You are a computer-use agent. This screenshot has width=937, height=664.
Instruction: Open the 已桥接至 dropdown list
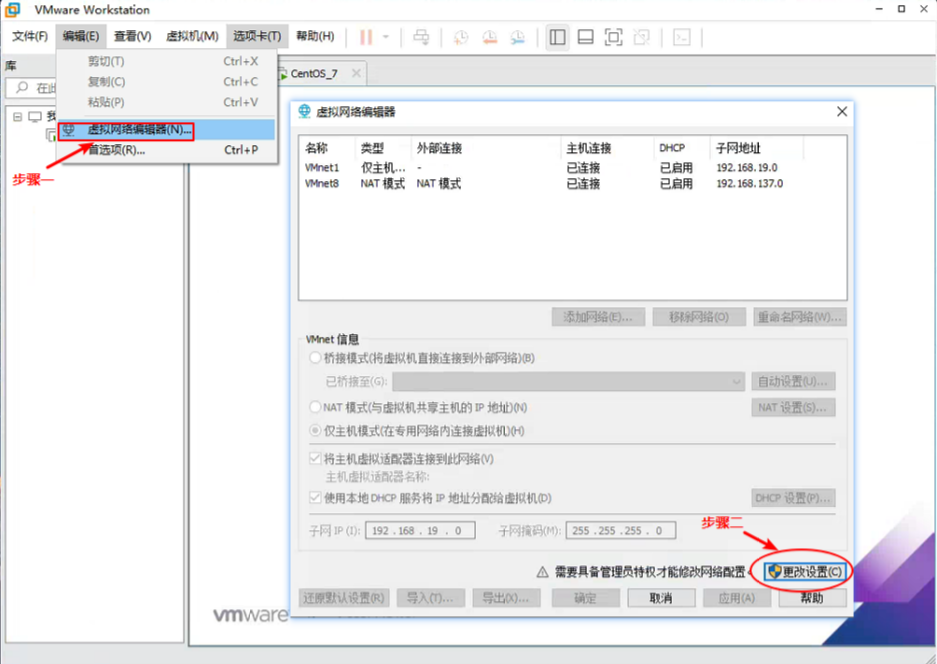(568, 381)
